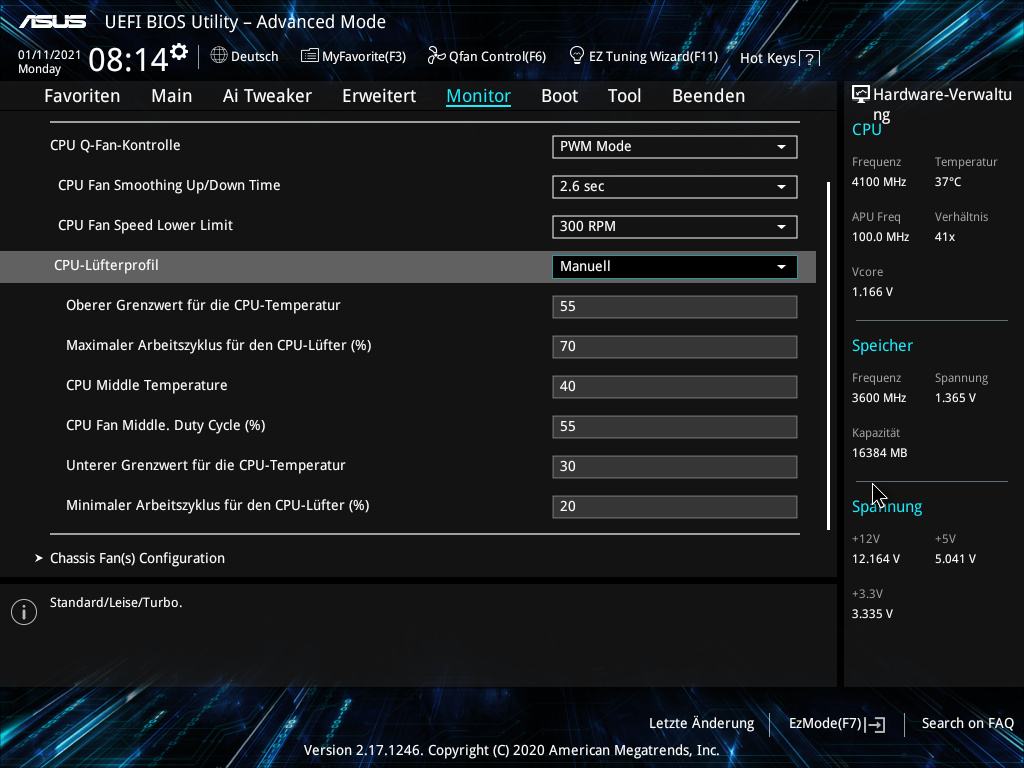Click the settings list vertical scrollbar
The height and width of the screenshot is (768, 1024).
[x=828, y=356]
